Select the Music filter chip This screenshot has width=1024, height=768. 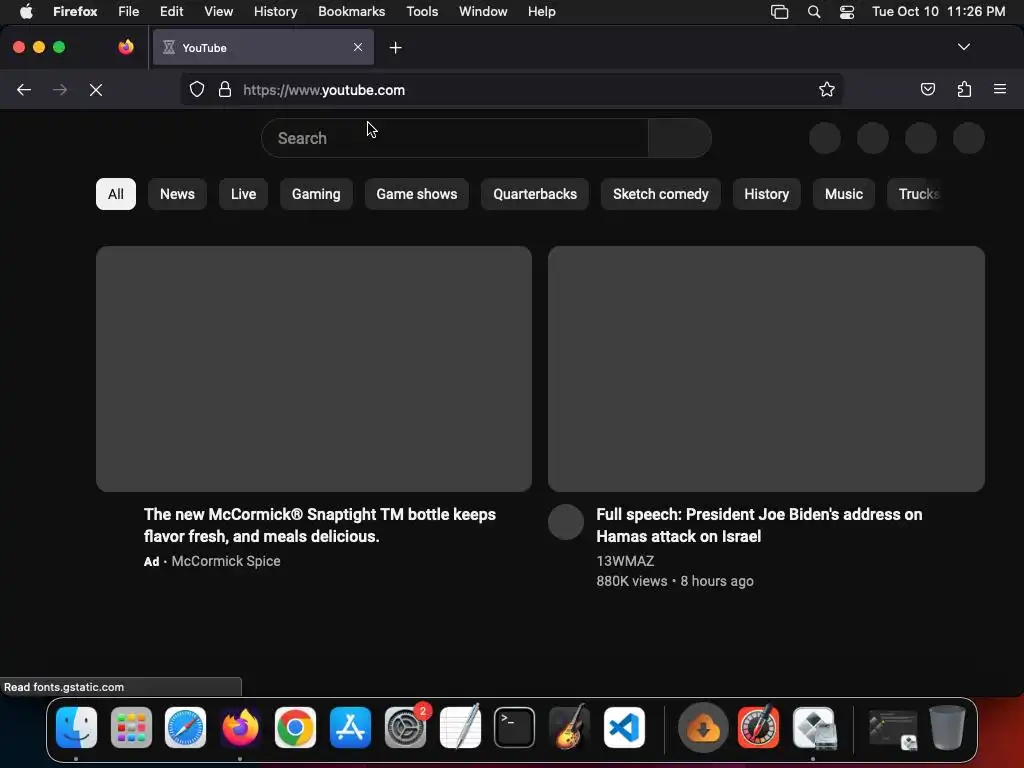[844, 194]
